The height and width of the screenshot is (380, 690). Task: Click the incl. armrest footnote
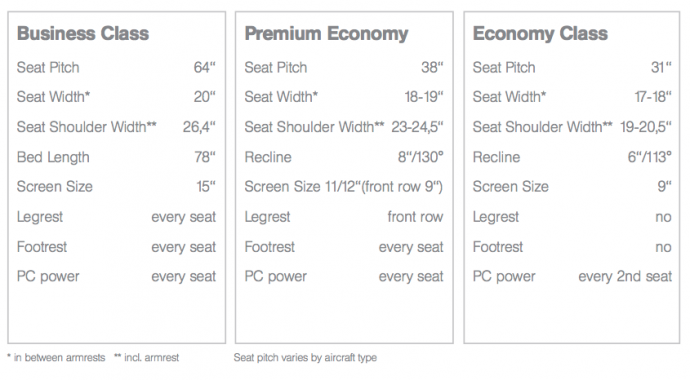(147, 358)
